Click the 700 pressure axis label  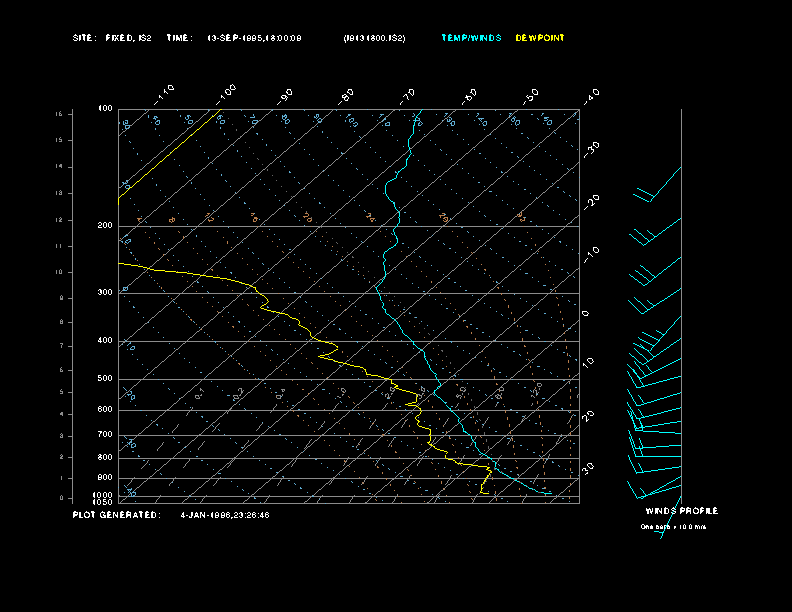coord(105,434)
